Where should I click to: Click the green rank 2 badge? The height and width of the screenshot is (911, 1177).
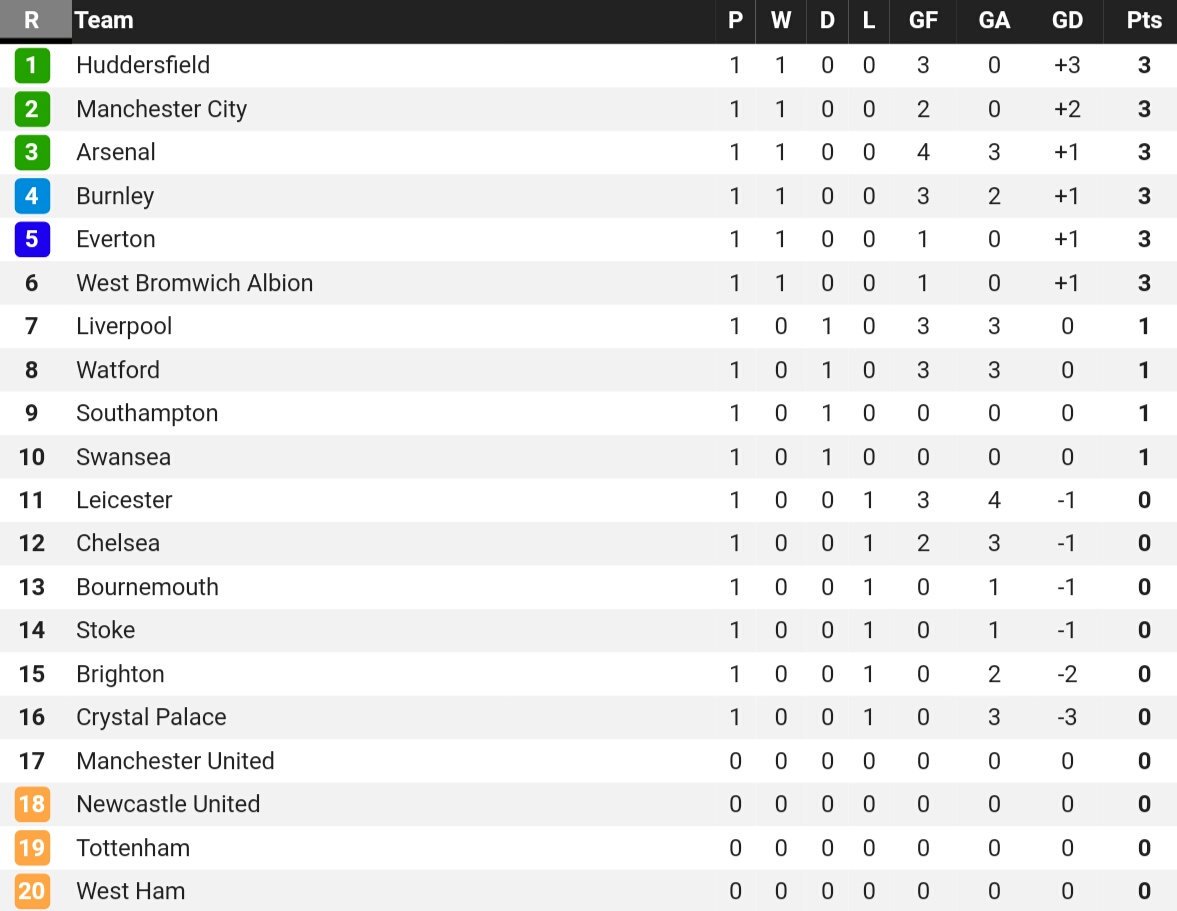[32, 109]
